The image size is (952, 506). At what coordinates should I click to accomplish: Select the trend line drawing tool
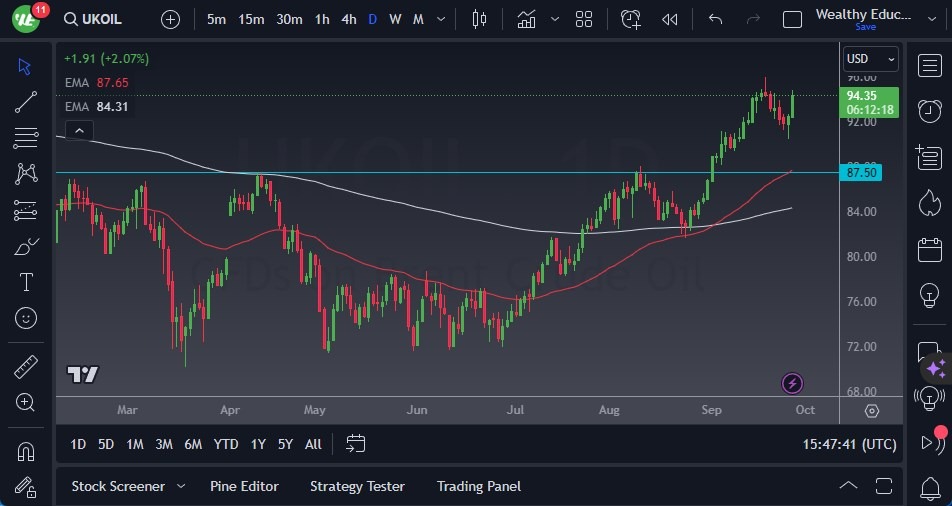27,101
